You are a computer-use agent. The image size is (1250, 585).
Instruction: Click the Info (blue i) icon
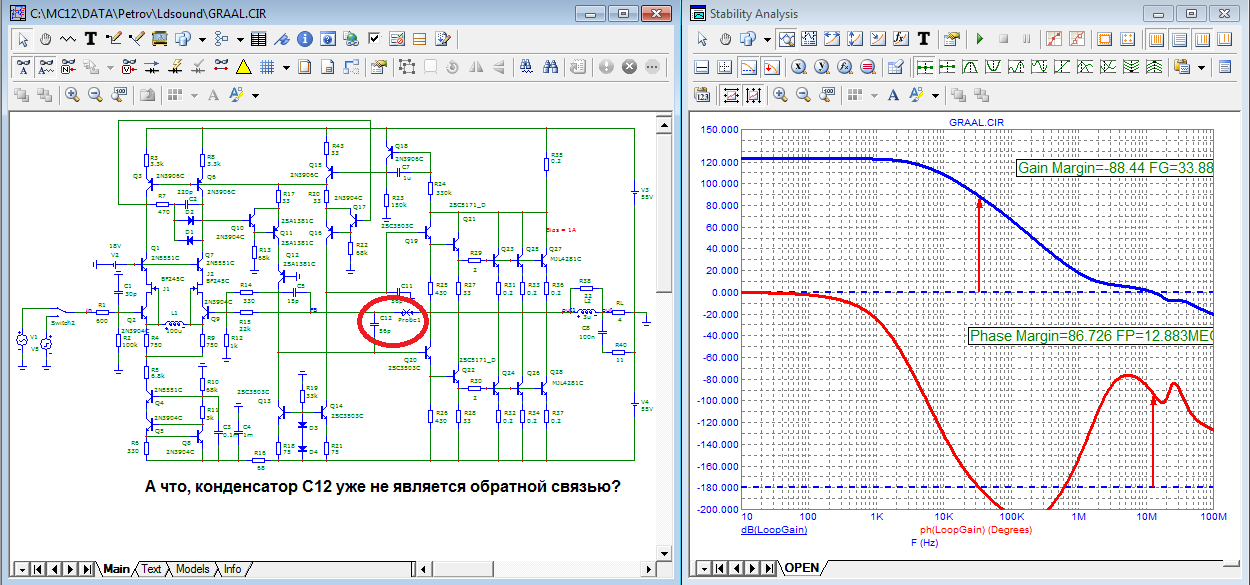pos(304,39)
